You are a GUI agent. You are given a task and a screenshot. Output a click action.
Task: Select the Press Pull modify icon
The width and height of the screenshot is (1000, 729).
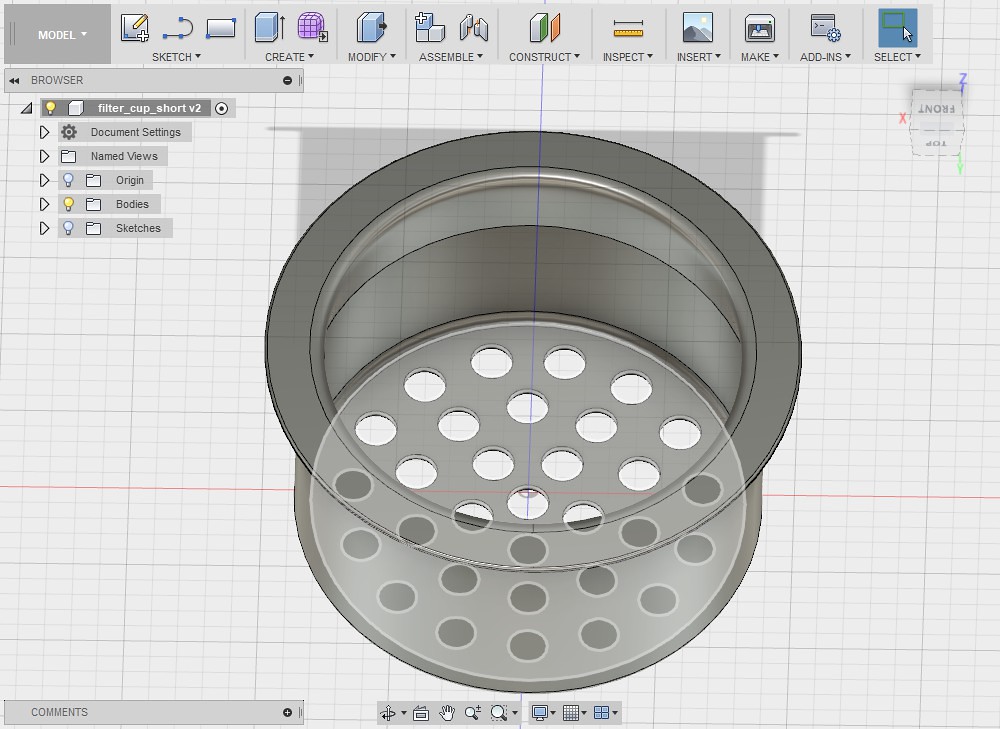(x=372, y=27)
